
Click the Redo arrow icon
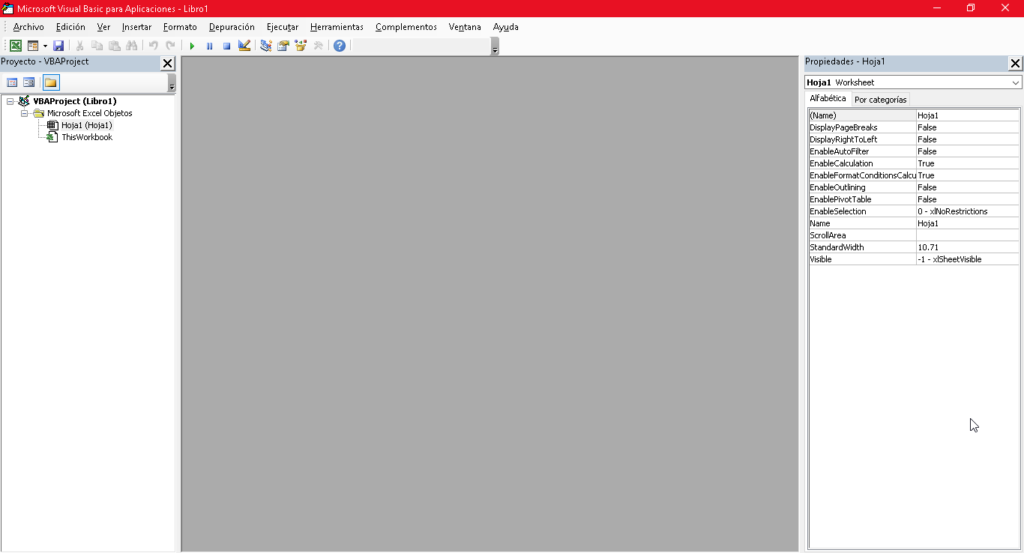[x=170, y=46]
